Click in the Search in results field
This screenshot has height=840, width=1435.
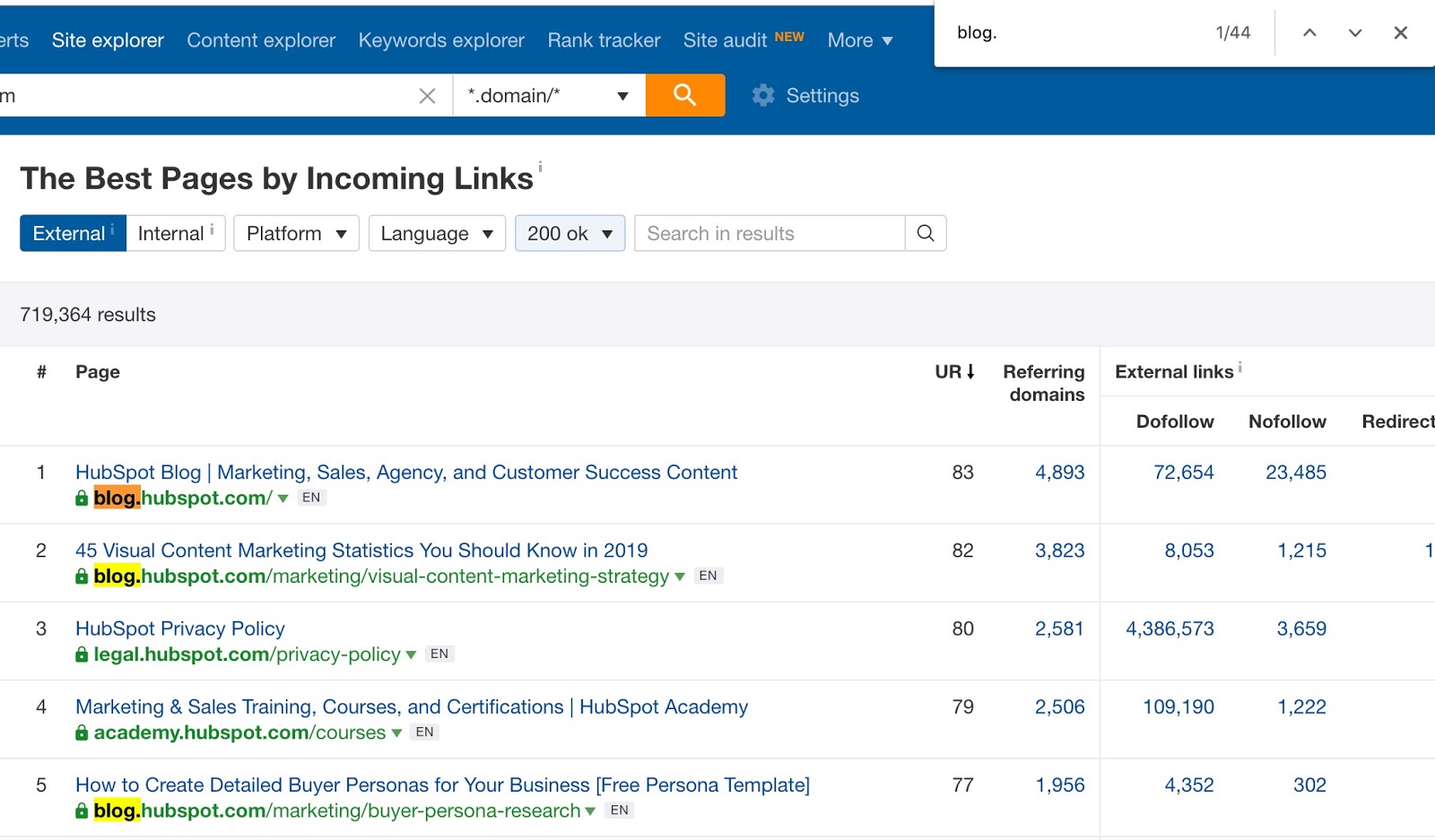770,233
